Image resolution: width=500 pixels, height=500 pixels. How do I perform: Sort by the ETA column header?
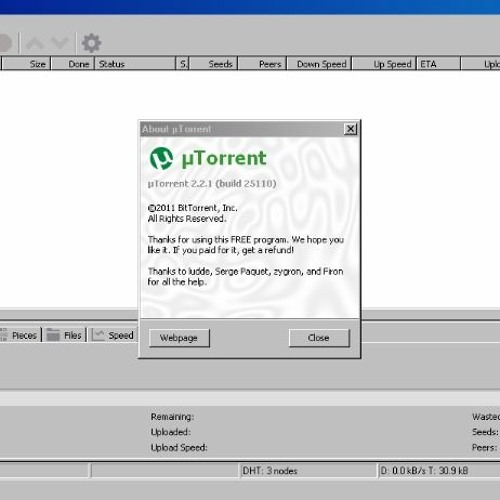[439, 64]
